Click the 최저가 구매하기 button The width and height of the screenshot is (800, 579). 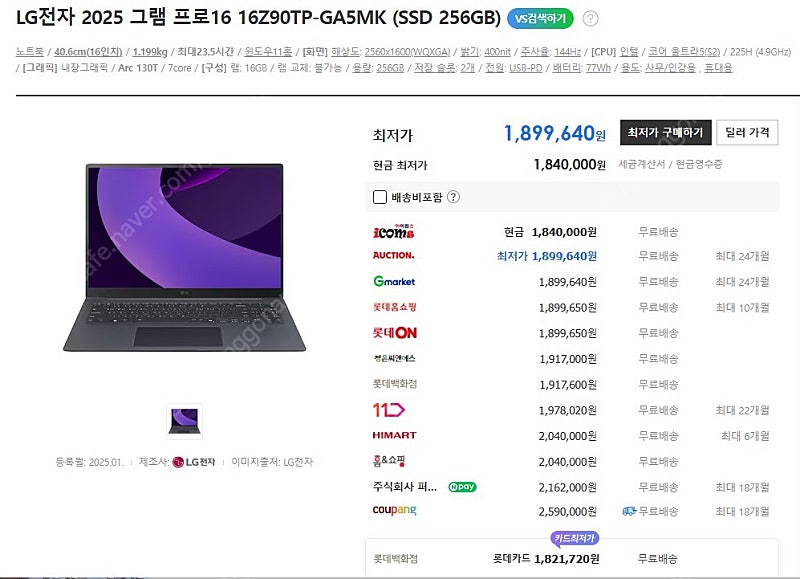click(665, 133)
